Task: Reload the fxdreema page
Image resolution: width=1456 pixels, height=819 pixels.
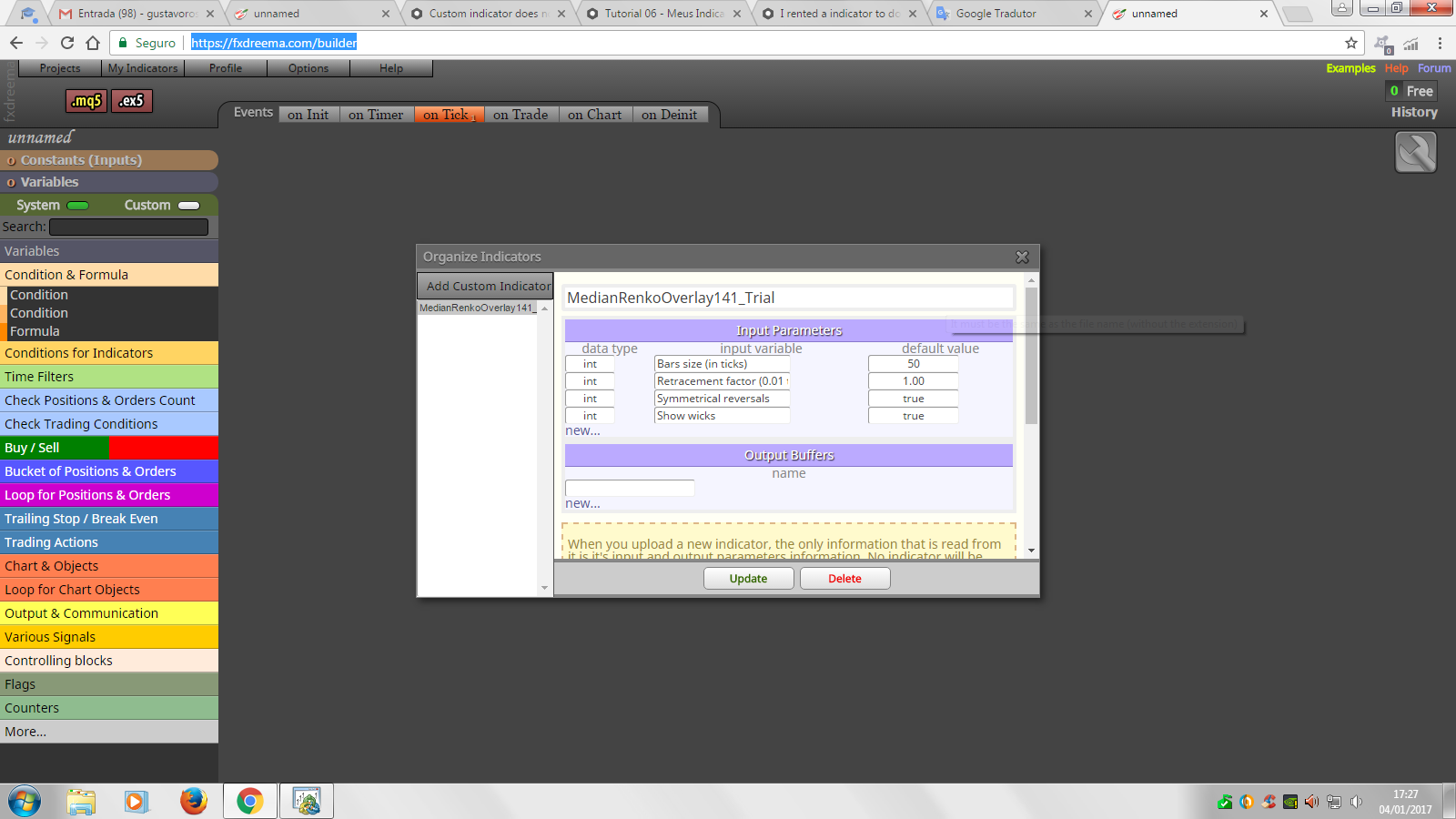Action: point(67,43)
